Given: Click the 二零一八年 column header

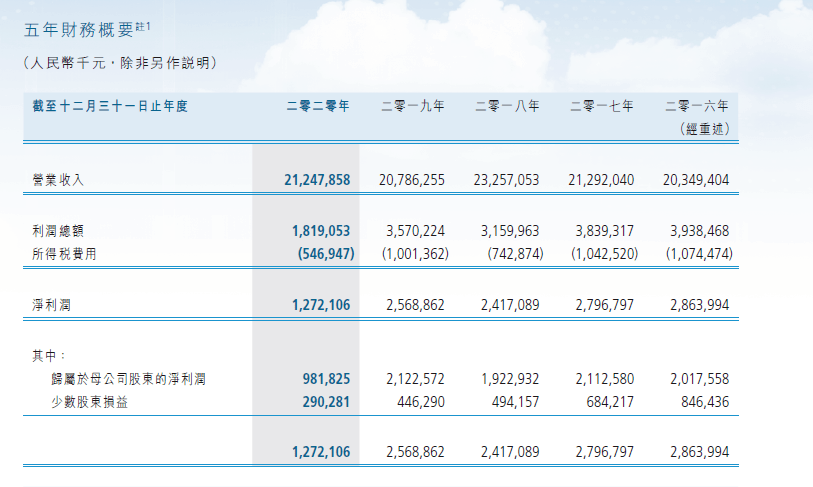Looking at the screenshot, I should pyautogui.click(x=507, y=106).
